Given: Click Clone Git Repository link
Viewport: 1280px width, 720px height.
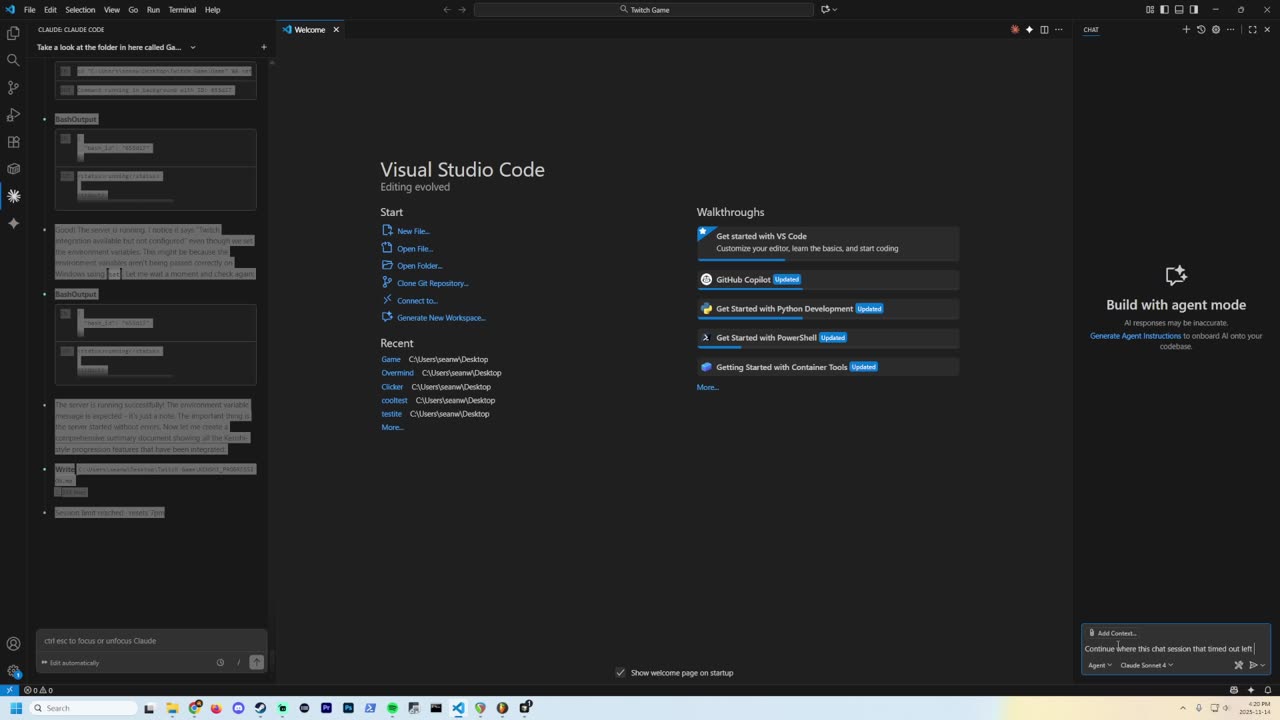Looking at the screenshot, I should click(x=433, y=283).
